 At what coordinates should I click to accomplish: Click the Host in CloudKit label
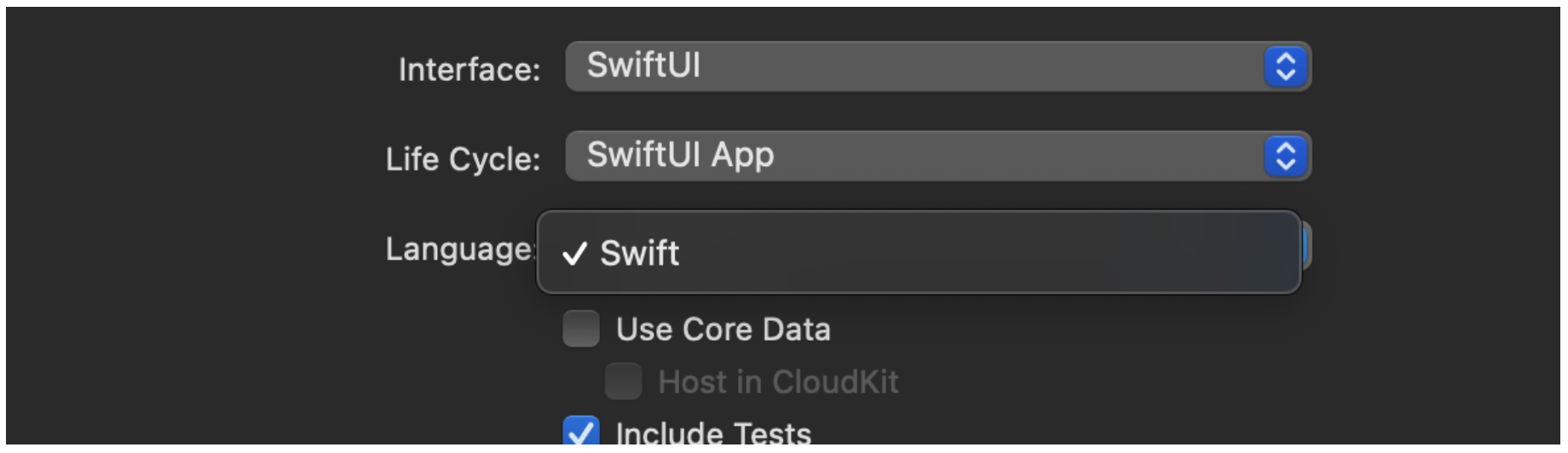click(x=778, y=382)
